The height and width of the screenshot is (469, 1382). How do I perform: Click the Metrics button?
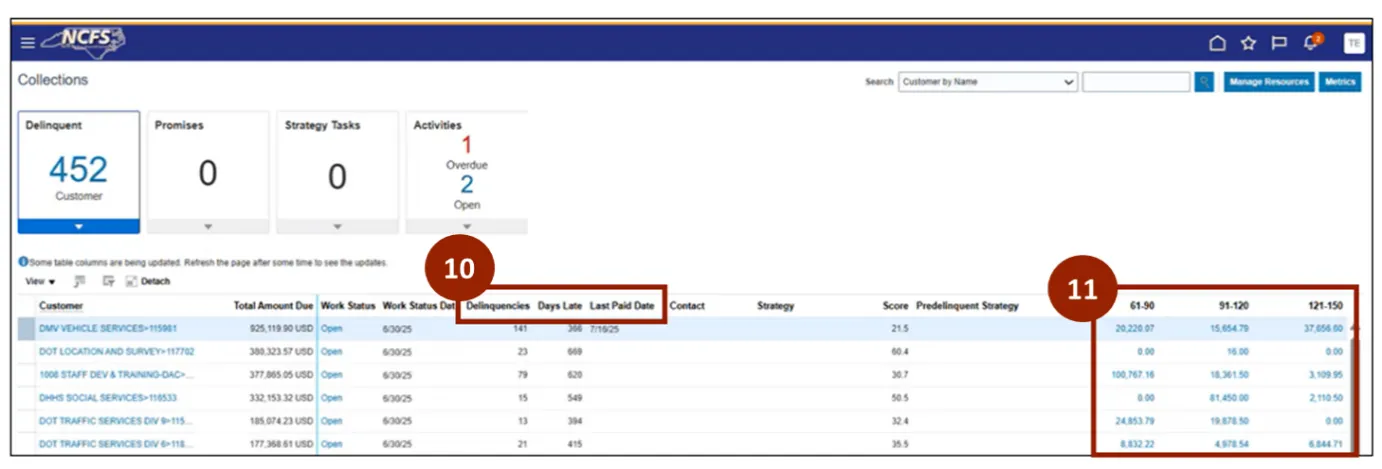1339,82
